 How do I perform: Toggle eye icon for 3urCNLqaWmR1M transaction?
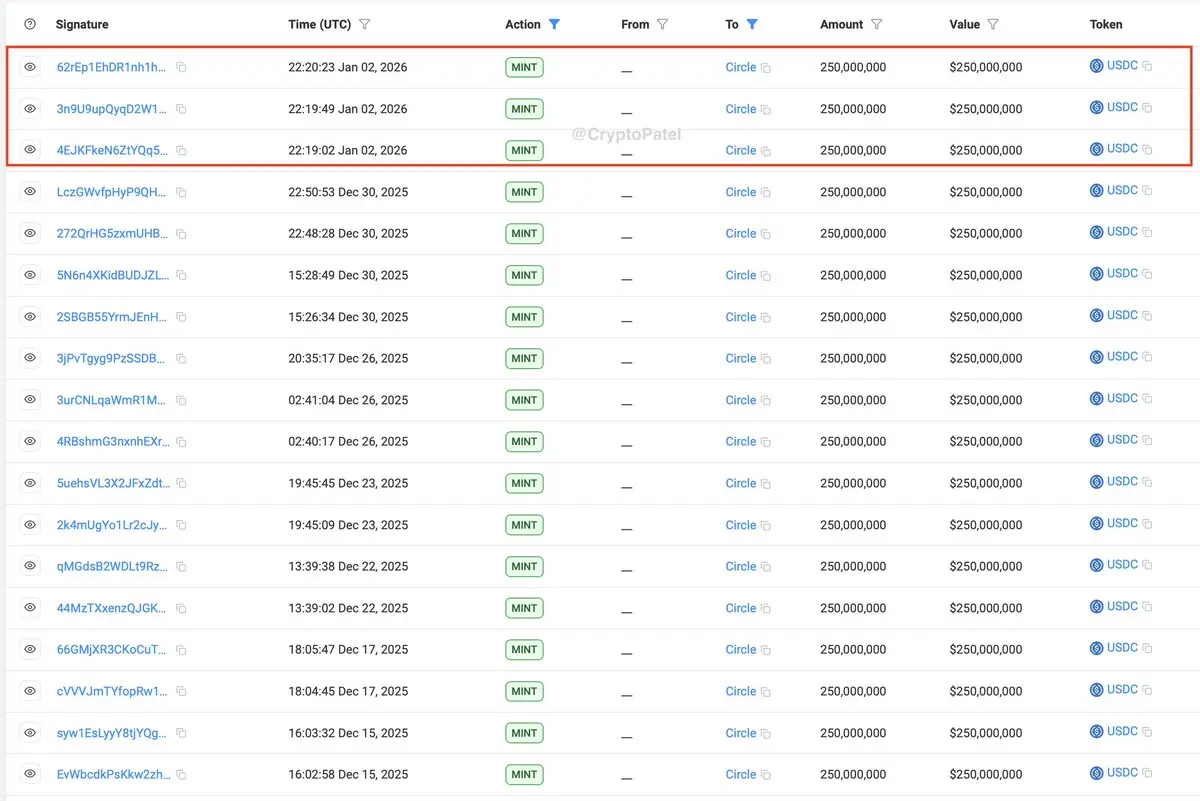tap(30, 399)
